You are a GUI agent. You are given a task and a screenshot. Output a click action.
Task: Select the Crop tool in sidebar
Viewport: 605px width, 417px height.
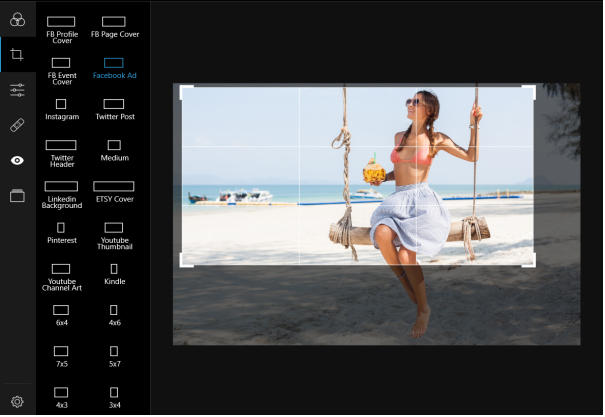click(x=17, y=55)
